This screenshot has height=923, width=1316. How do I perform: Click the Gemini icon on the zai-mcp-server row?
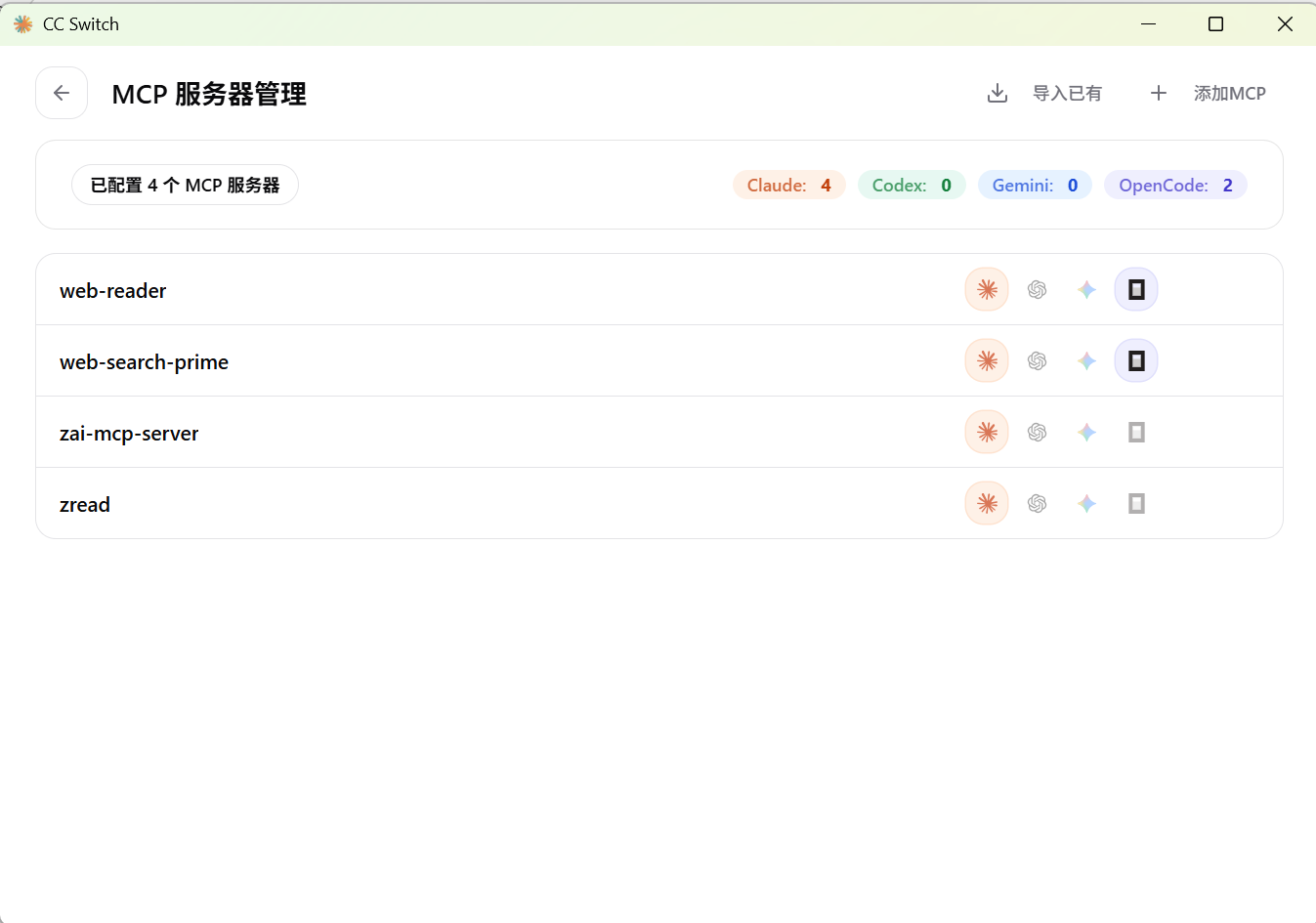1086,432
